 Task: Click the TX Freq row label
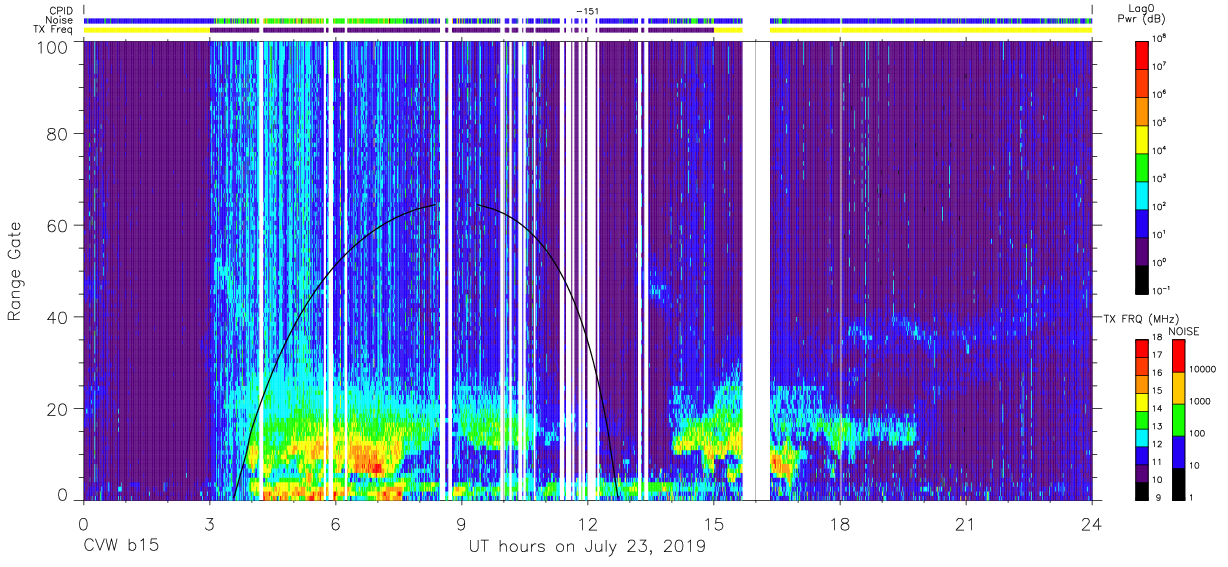[x=52, y=30]
